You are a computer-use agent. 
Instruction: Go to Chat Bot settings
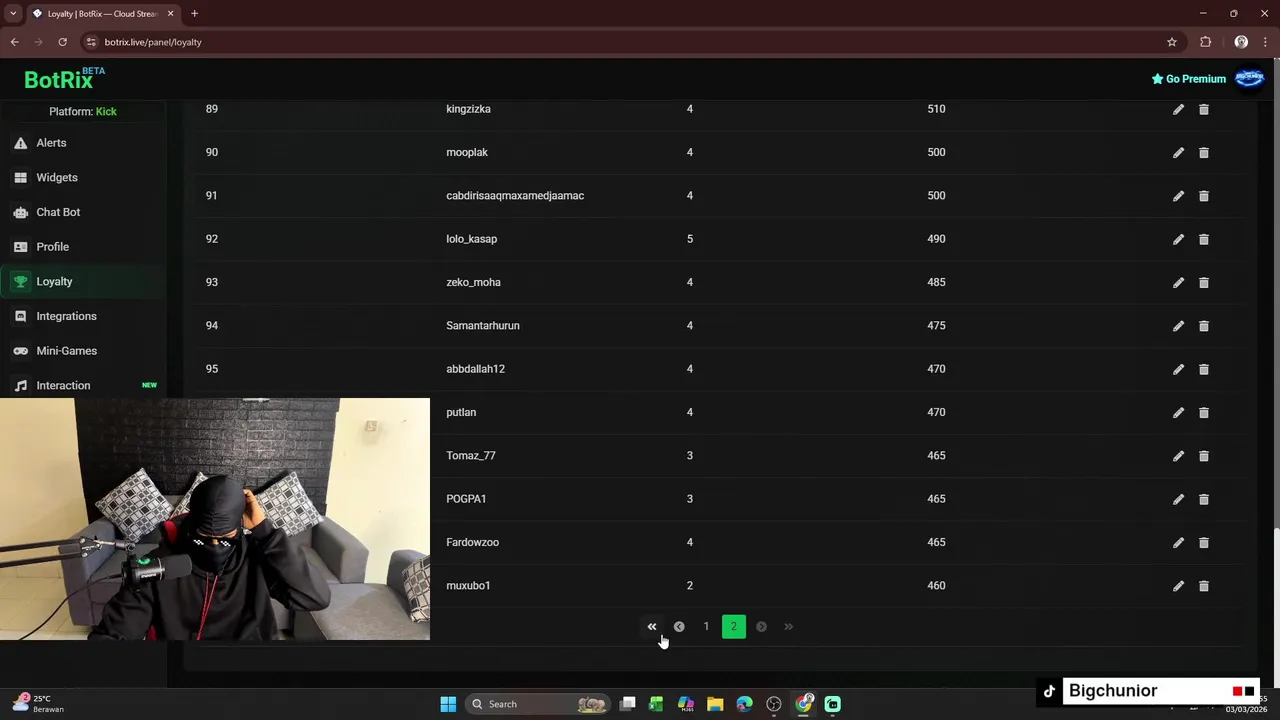pos(83,212)
